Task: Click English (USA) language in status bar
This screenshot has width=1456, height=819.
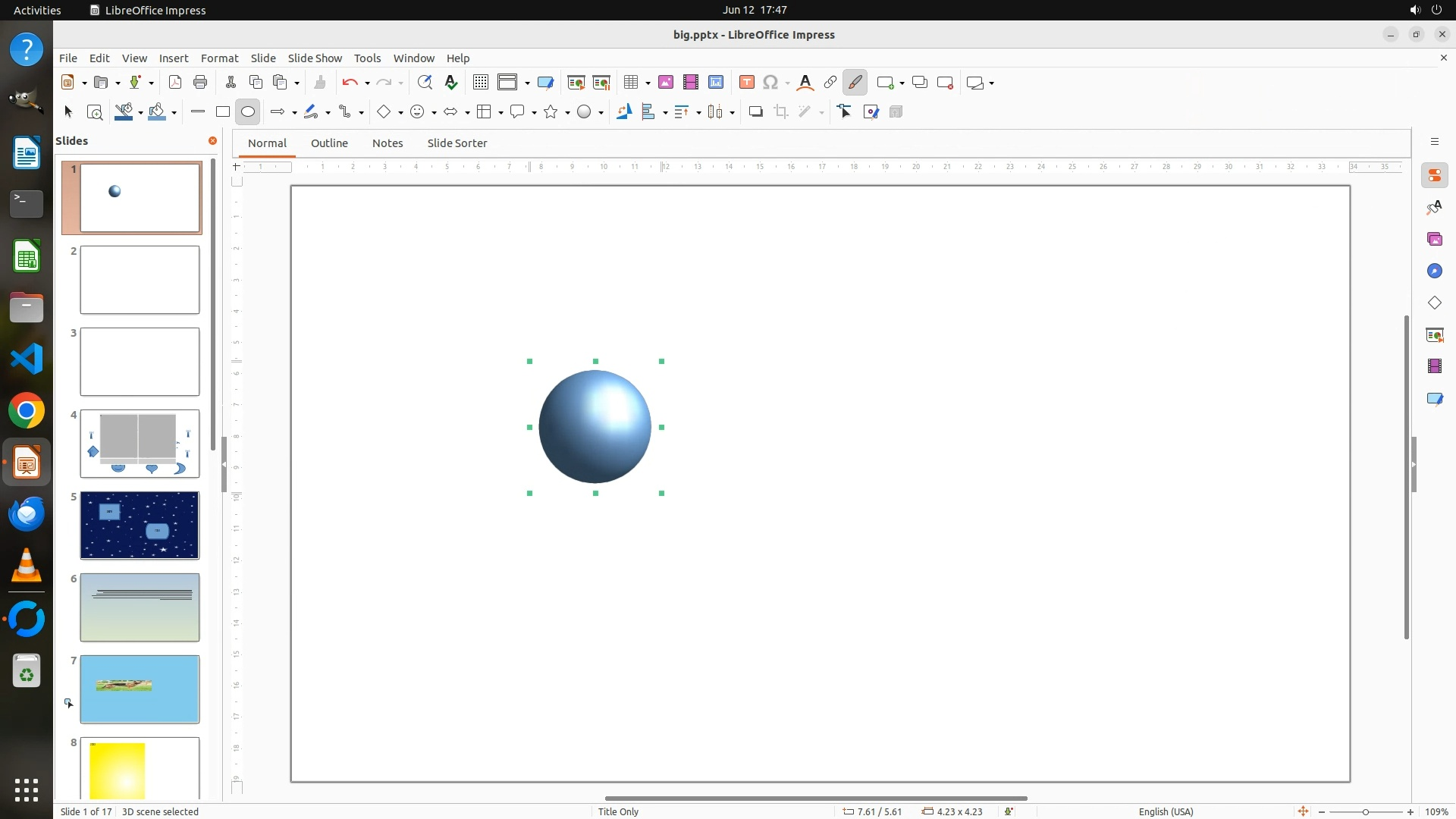Action: (1166, 811)
